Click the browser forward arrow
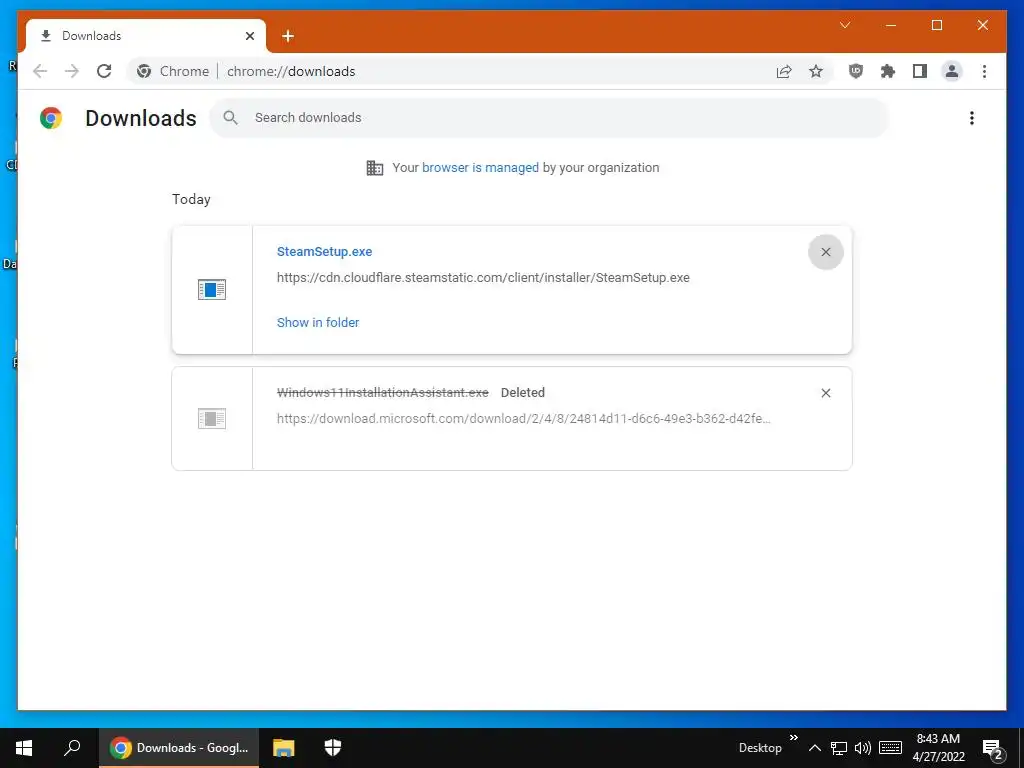 72,71
